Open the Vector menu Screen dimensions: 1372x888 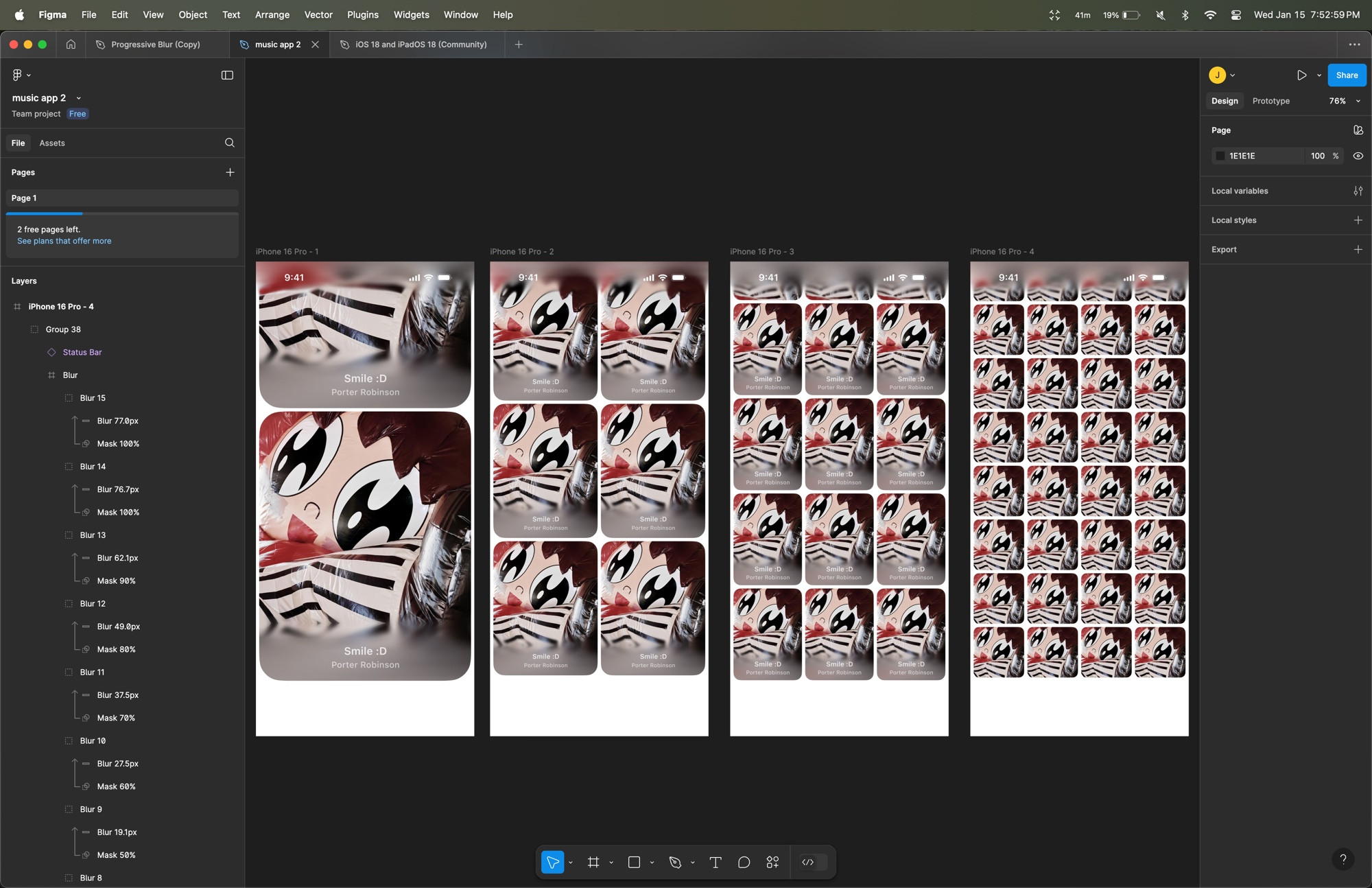click(x=318, y=14)
